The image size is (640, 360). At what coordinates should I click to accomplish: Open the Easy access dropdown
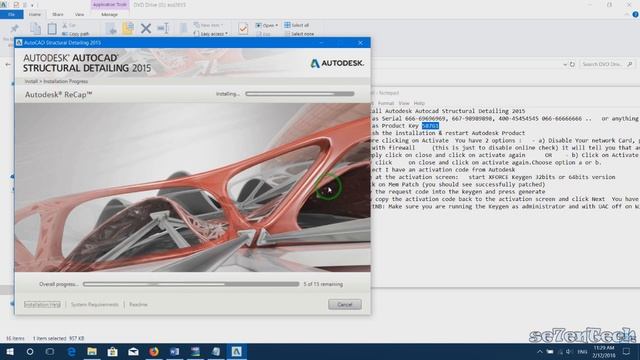(211, 34)
